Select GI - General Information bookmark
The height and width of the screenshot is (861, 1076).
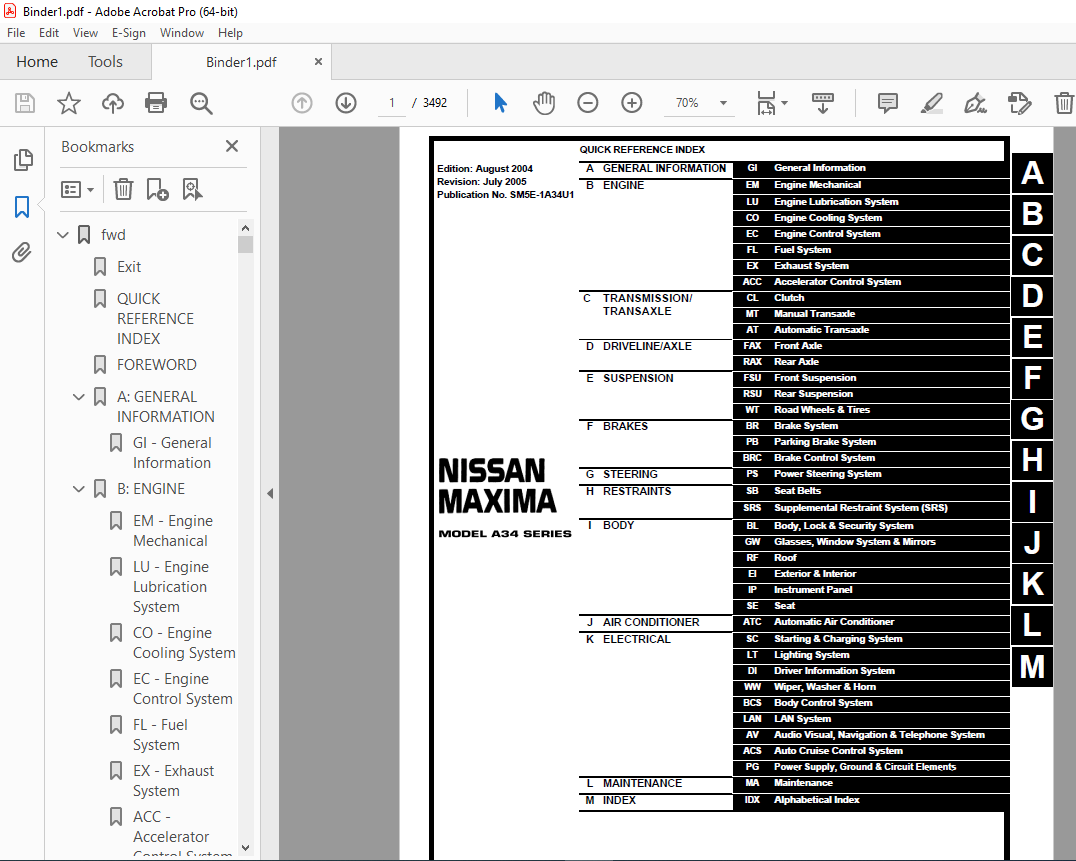[x=172, y=453]
